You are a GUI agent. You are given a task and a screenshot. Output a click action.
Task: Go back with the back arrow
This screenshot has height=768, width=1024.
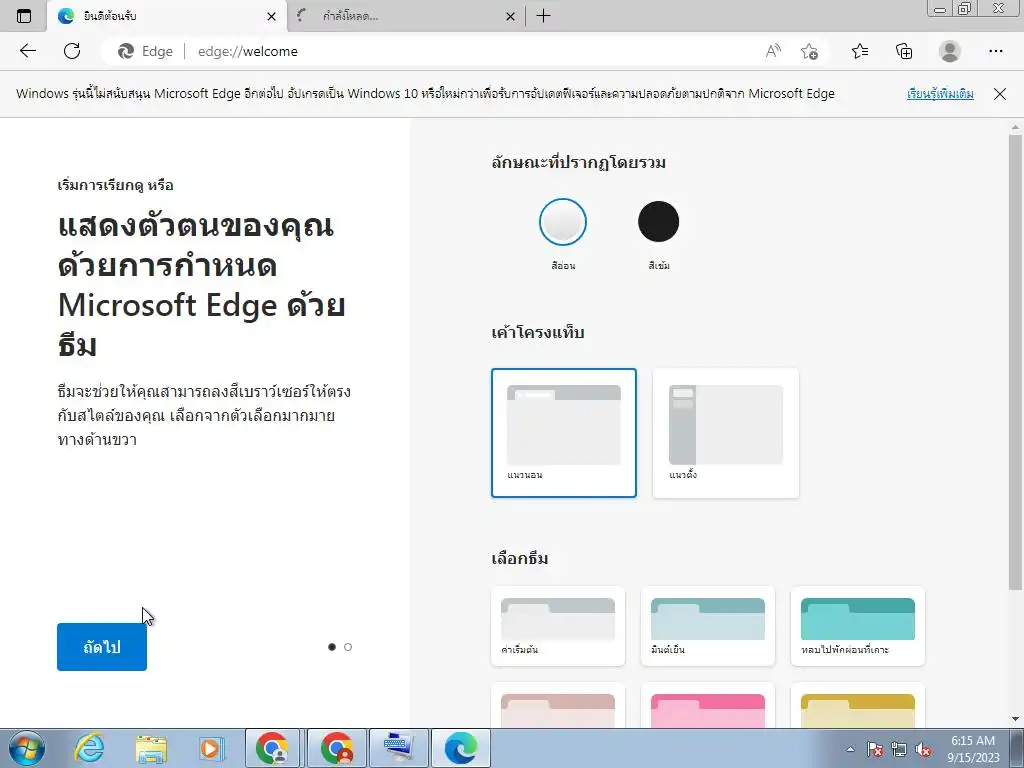point(27,51)
